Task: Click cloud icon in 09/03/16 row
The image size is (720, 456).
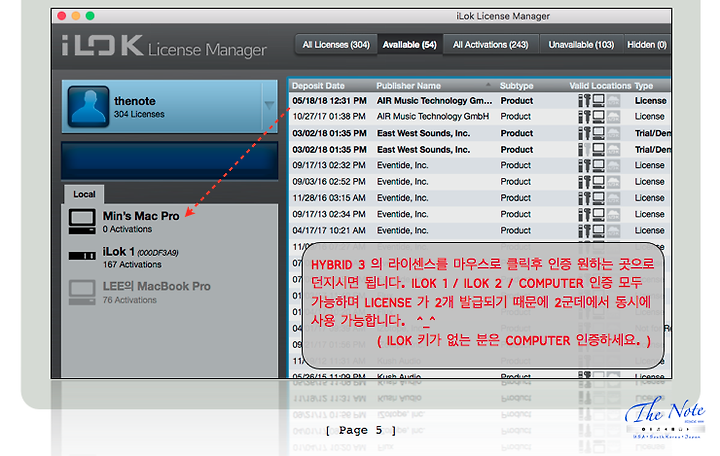Action: click(x=613, y=182)
